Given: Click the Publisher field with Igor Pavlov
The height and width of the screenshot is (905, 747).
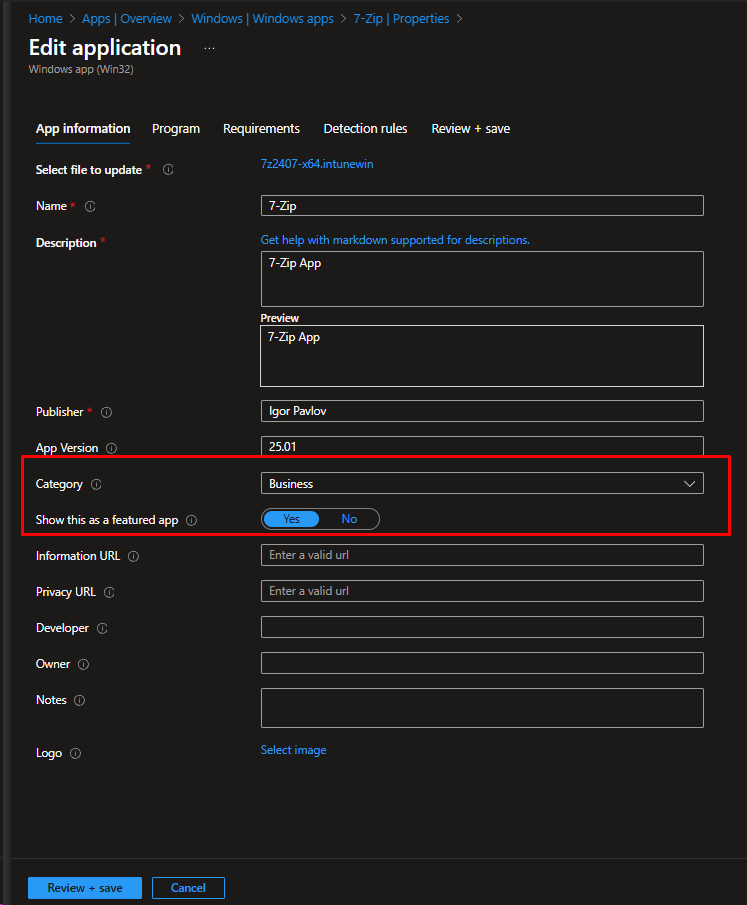Looking at the screenshot, I should pyautogui.click(x=482, y=411).
